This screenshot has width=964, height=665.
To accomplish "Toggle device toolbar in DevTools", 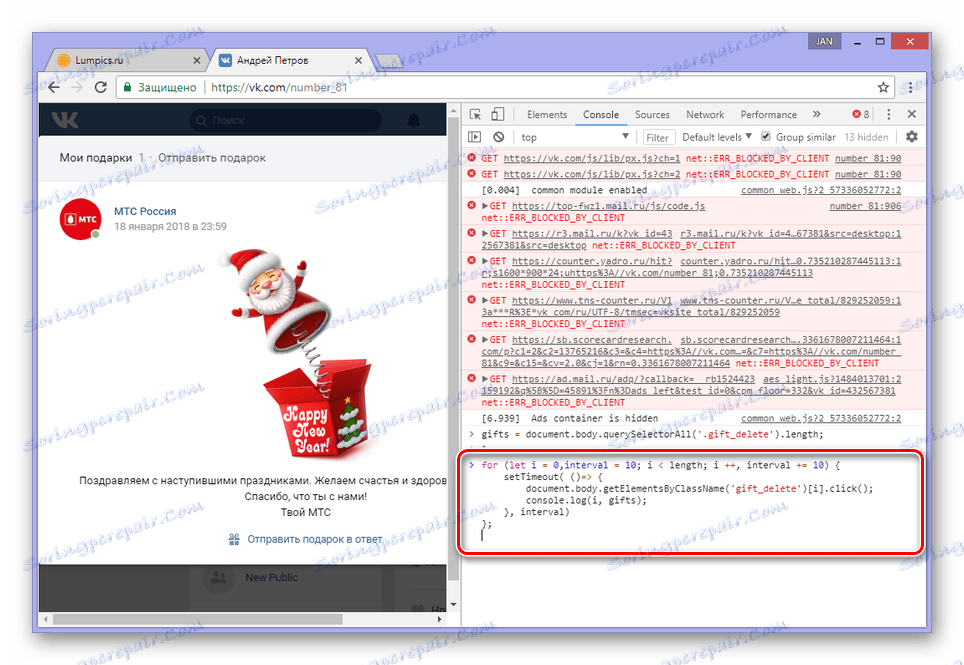I will click(x=497, y=114).
